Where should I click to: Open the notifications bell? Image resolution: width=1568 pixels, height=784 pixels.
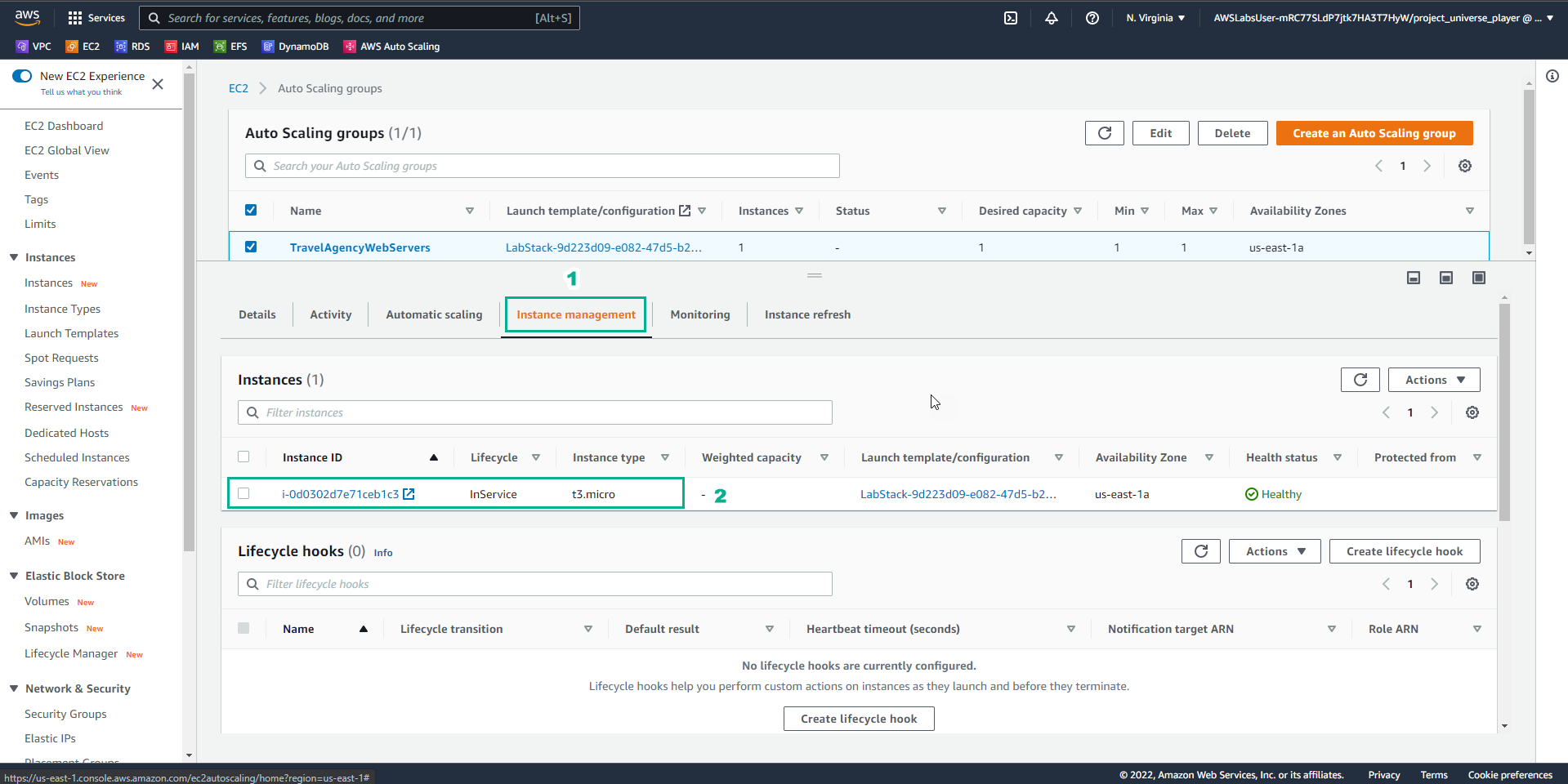click(1052, 18)
